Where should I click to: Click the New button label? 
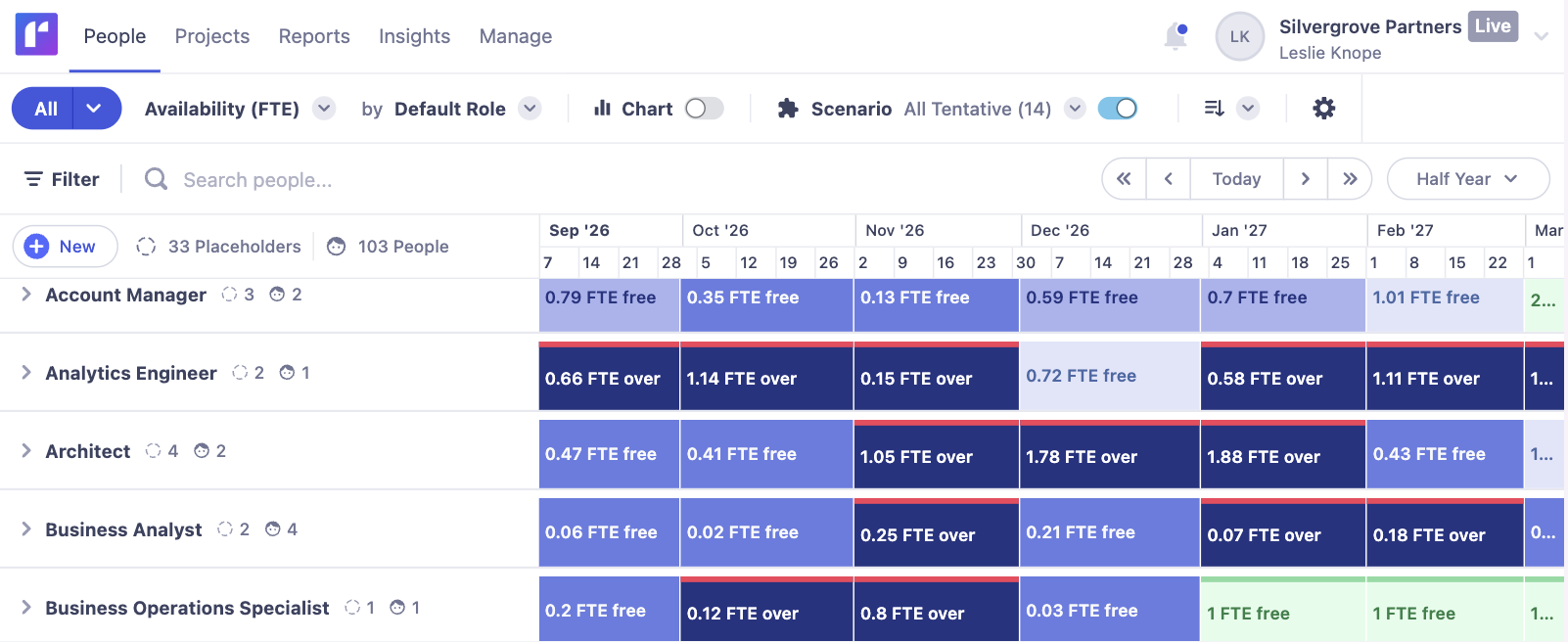77,247
